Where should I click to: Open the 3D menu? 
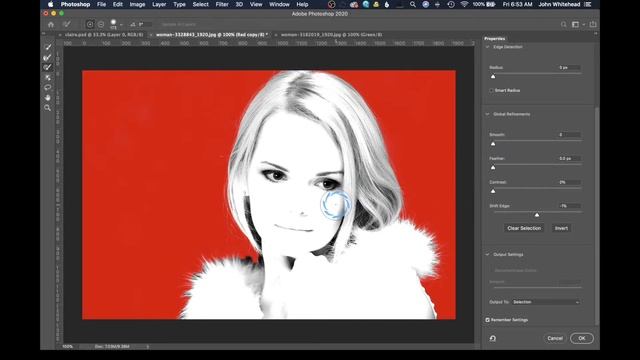[239, 4]
